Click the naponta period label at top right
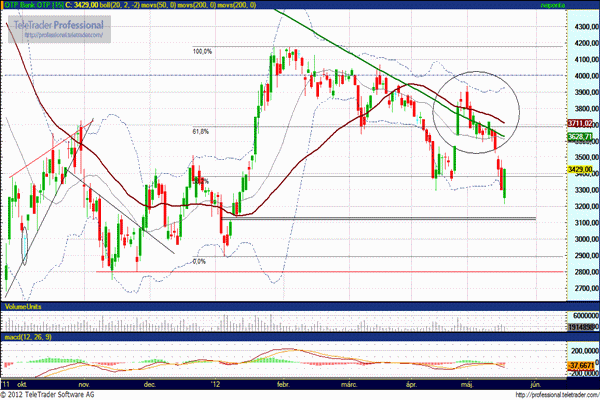The image size is (600, 400). 553,5
